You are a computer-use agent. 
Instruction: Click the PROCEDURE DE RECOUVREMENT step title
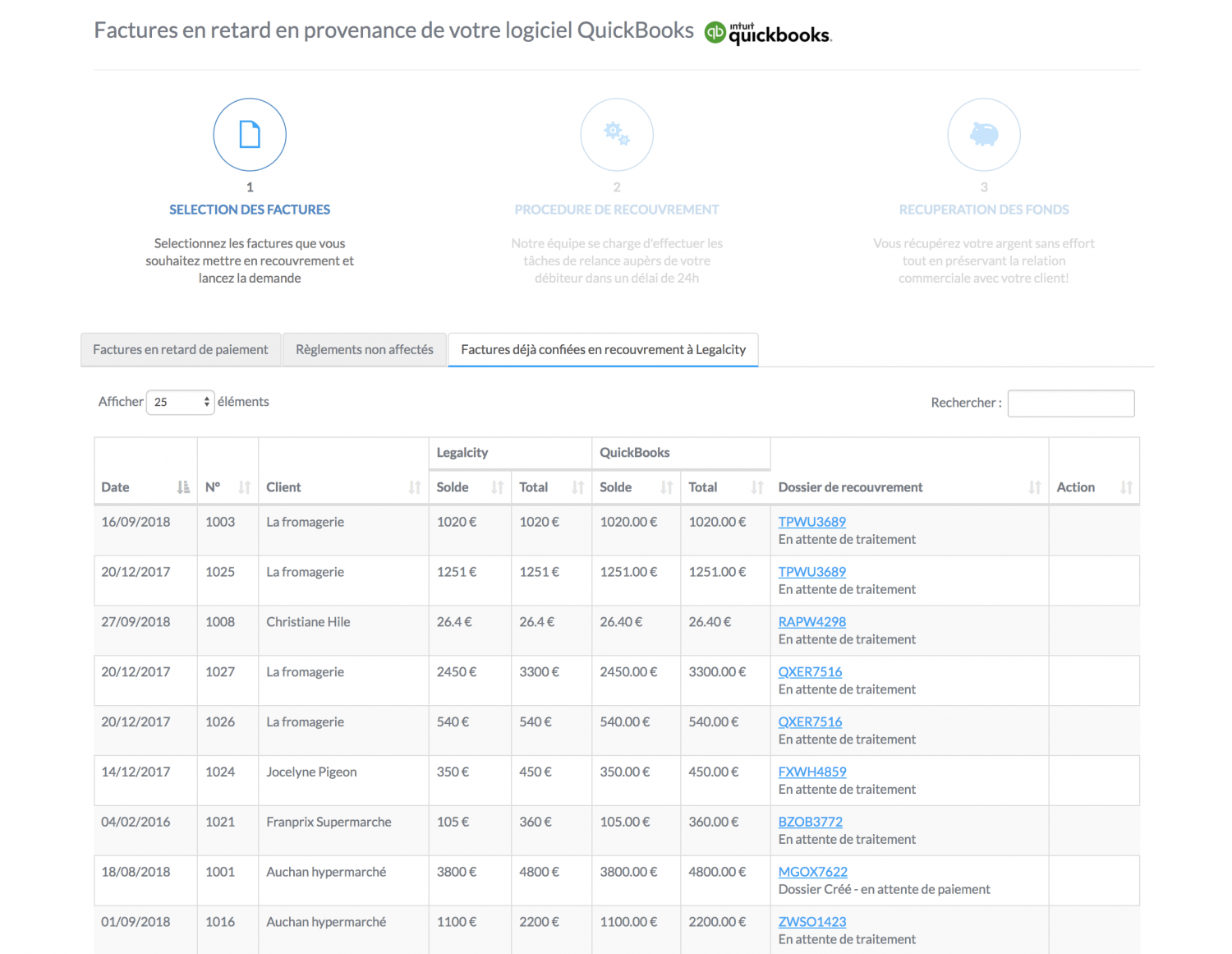tap(617, 210)
